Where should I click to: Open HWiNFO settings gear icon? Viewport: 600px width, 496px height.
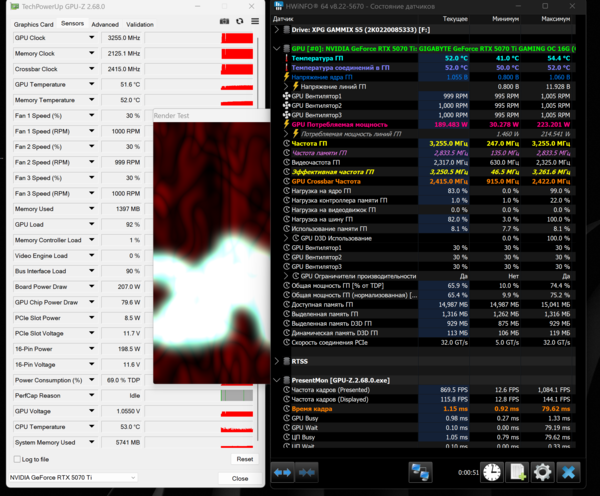click(x=542, y=472)
